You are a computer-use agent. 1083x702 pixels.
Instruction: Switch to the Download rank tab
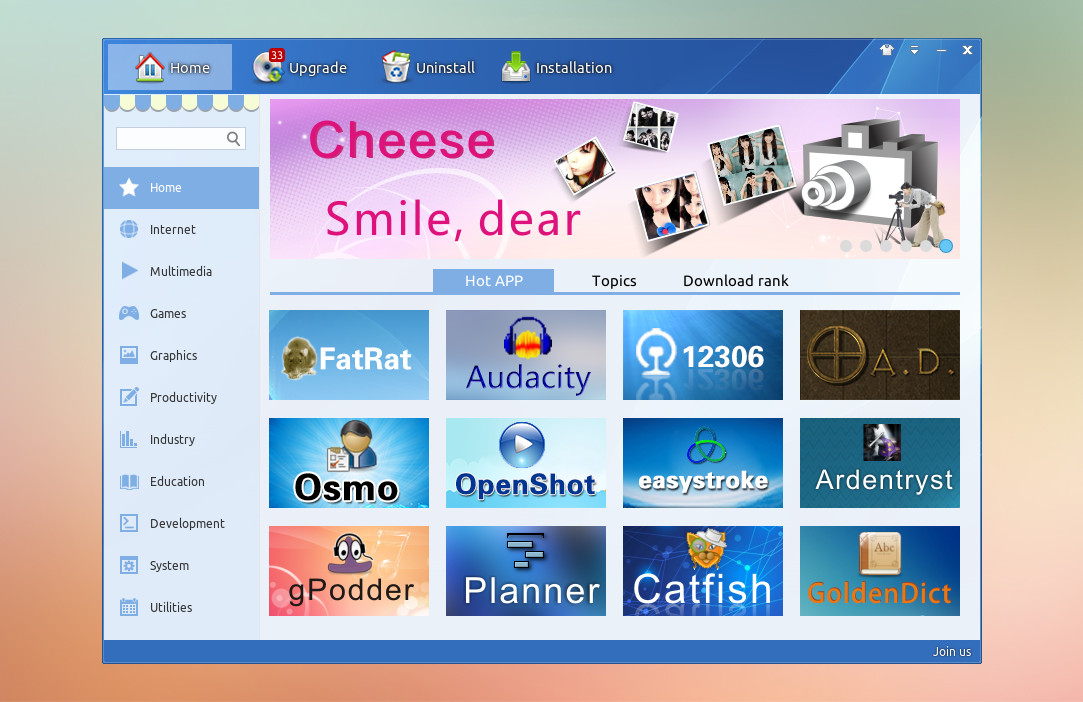click(x=735, y=281)
